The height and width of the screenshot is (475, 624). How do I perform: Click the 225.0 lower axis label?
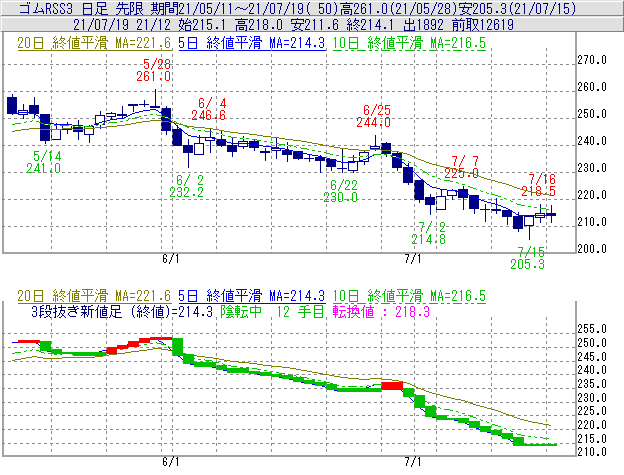[x=592, y=411]
